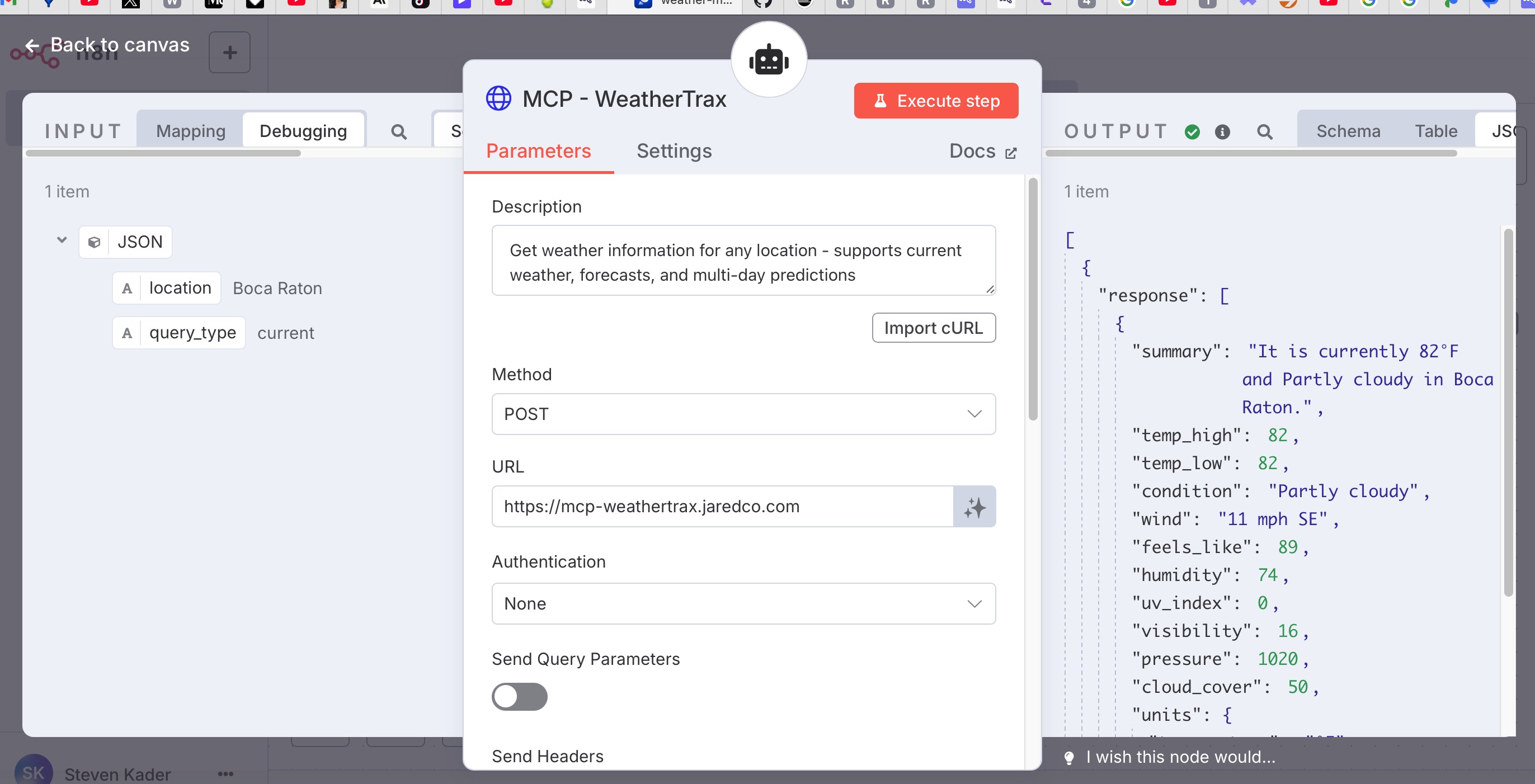Click the Back to canvas arrow
This screenshot has width=1535, height=784.
(32, 45)
